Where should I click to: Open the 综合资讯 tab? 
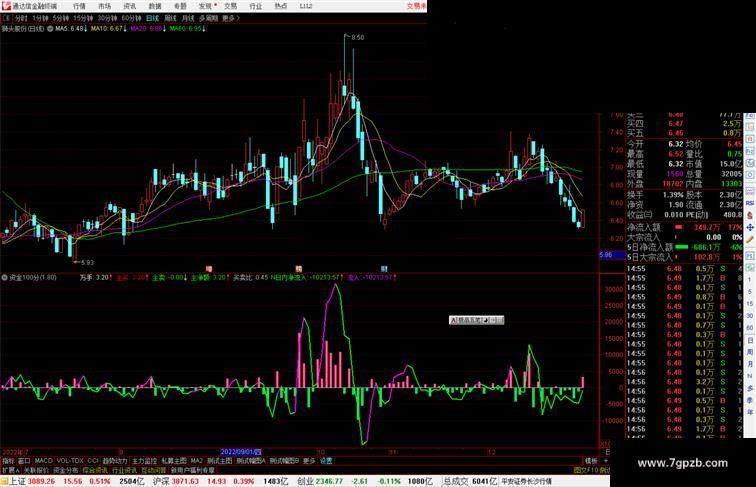(x=95, y=470)
